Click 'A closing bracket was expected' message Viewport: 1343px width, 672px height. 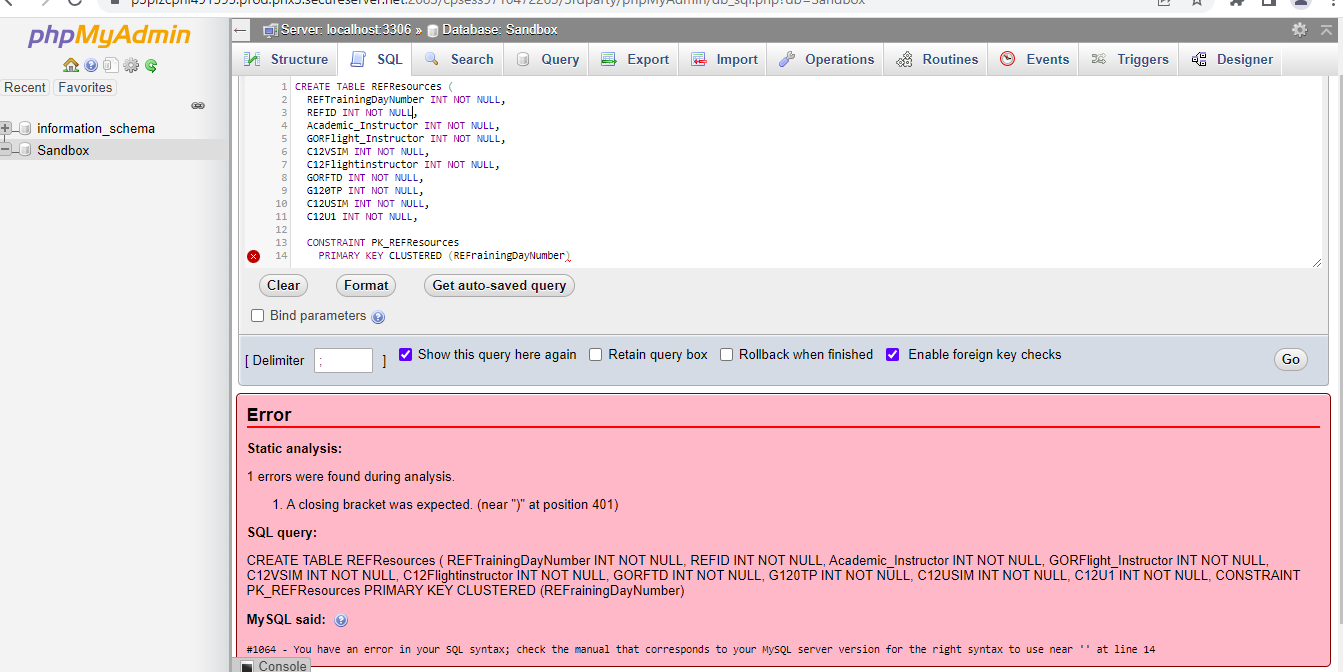tap(452, 504)
